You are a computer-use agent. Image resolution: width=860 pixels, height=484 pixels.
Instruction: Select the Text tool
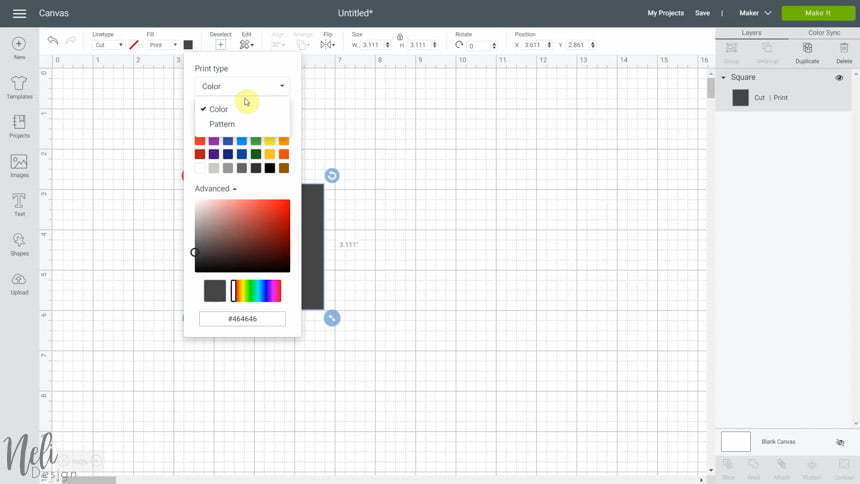(19, 204)
